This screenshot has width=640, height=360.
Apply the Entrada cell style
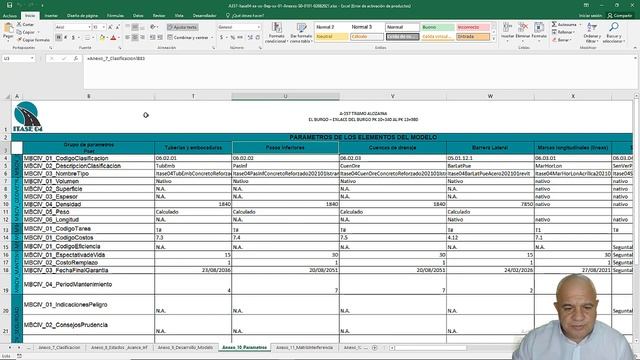473,37
